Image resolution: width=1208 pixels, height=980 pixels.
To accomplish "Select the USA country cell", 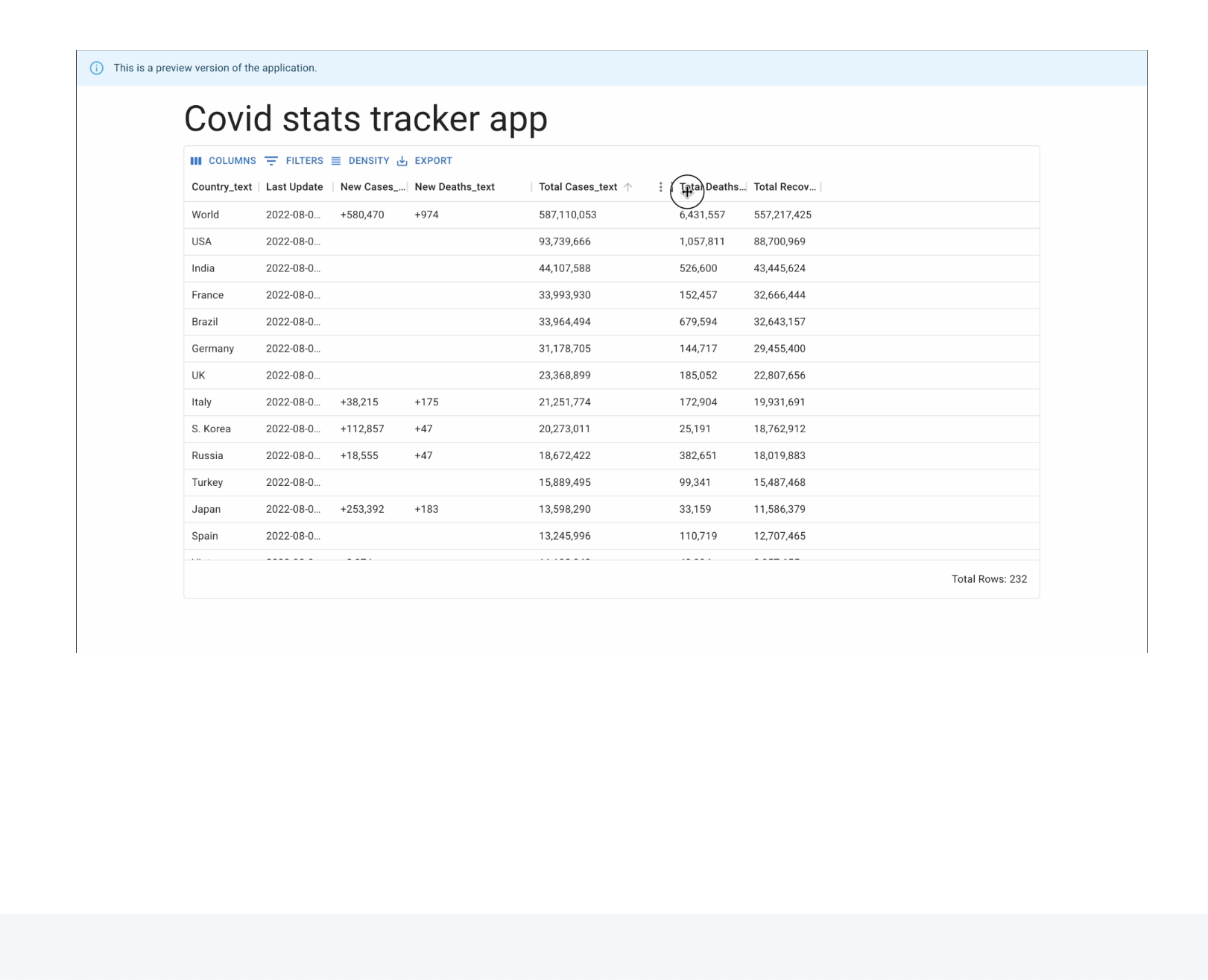I will 201,241.
